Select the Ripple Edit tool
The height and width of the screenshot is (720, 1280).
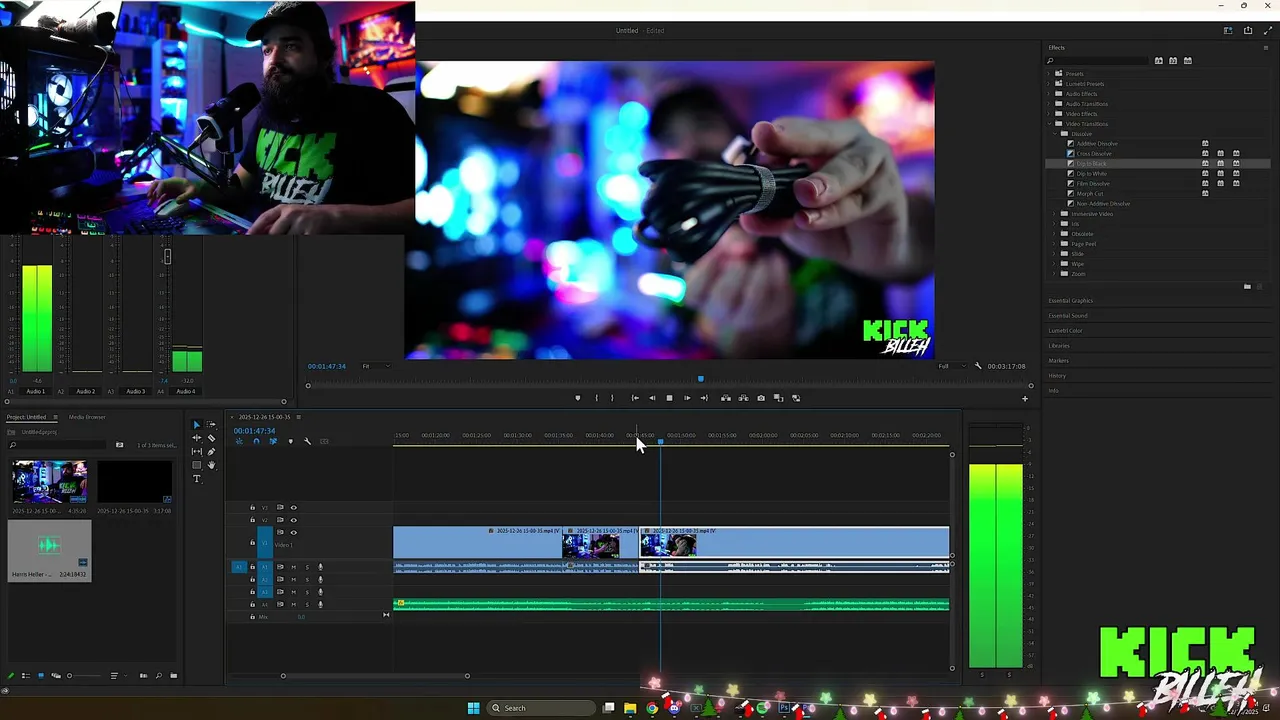[196, 438]
